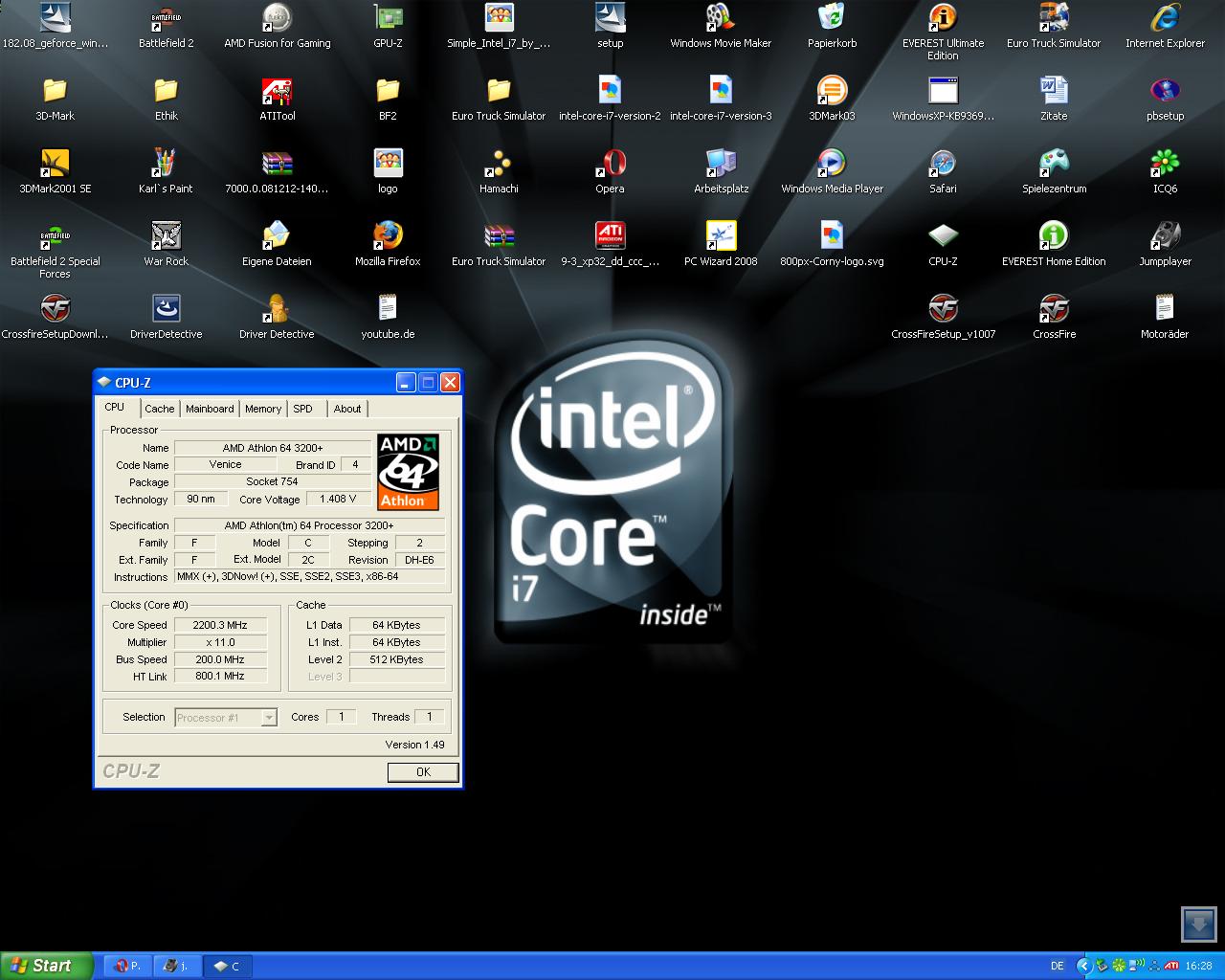Viewport: 1225px width, 980px height.
Task: Select the 3DMark03 desktop icon
Action: tap(832, 99)
